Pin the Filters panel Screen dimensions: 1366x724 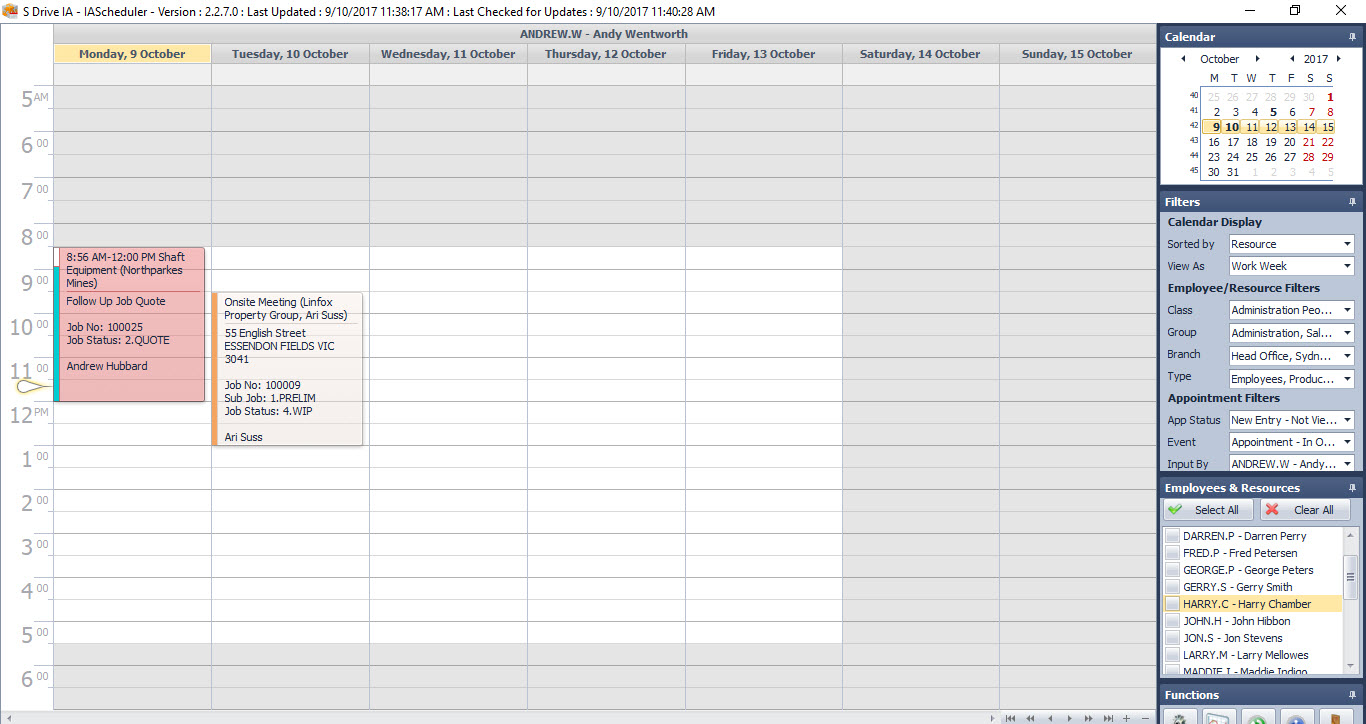[x=1352, y=202]
